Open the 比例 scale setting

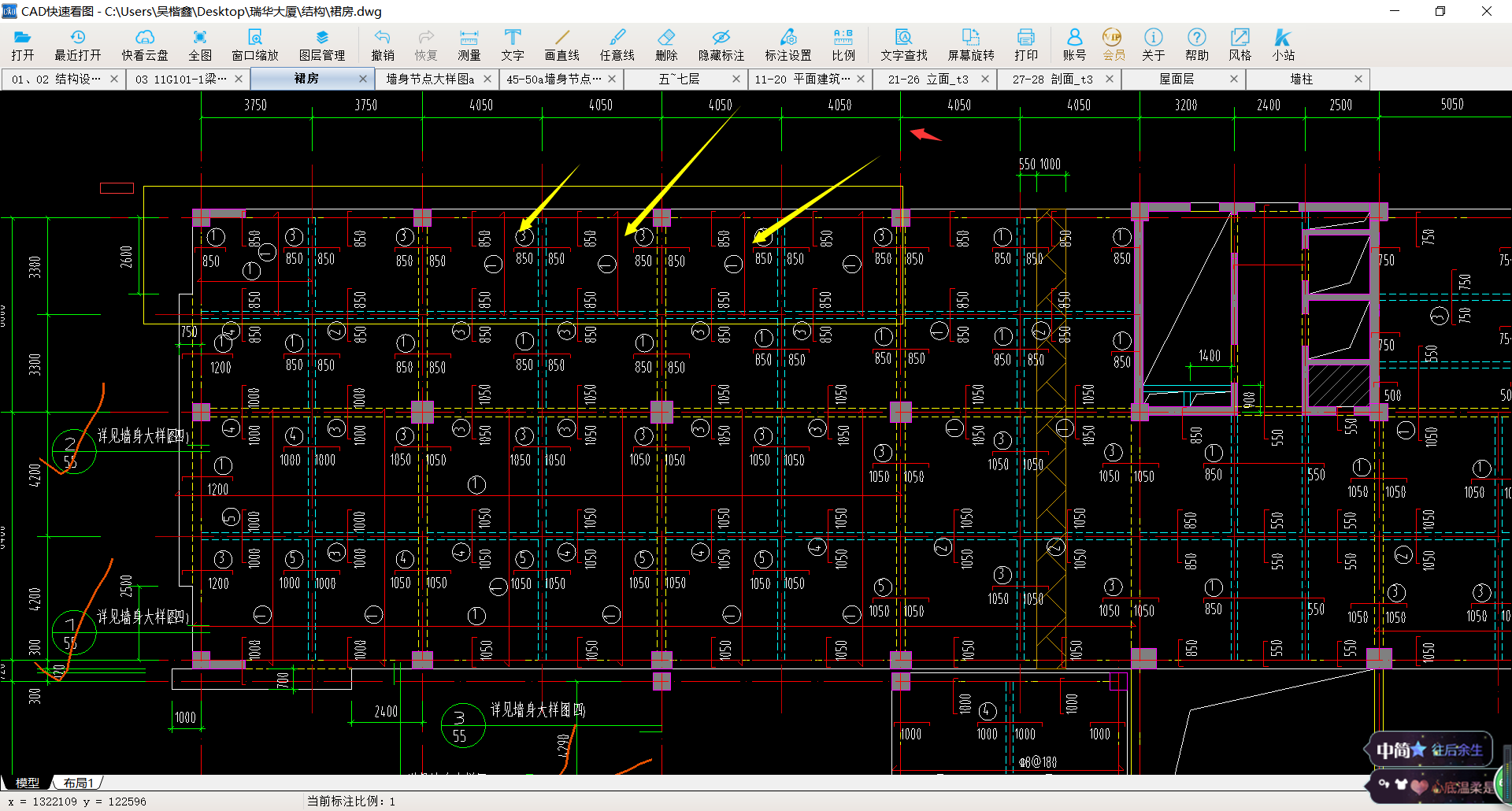click(x=843, y=45)
